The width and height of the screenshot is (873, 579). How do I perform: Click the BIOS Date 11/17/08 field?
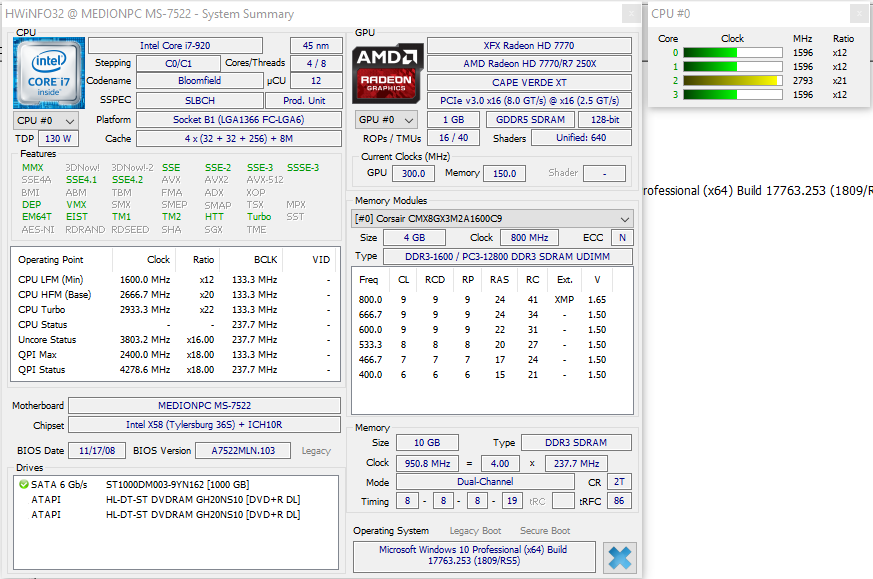[97, 450]
